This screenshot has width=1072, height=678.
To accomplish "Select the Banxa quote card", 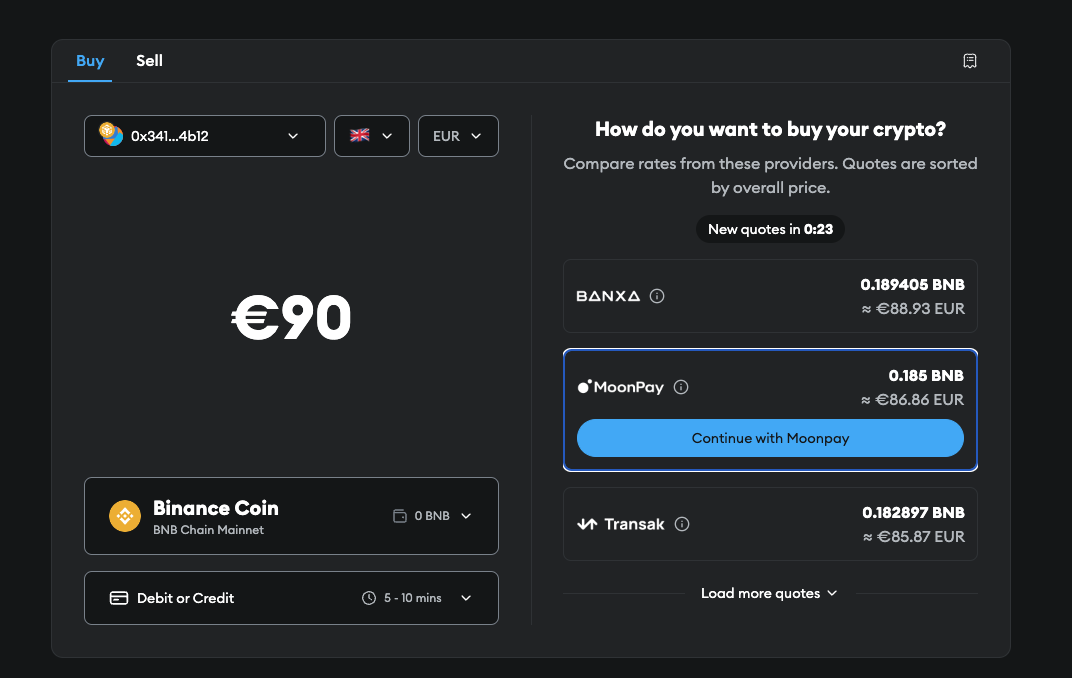I will [x=770, y=296].
